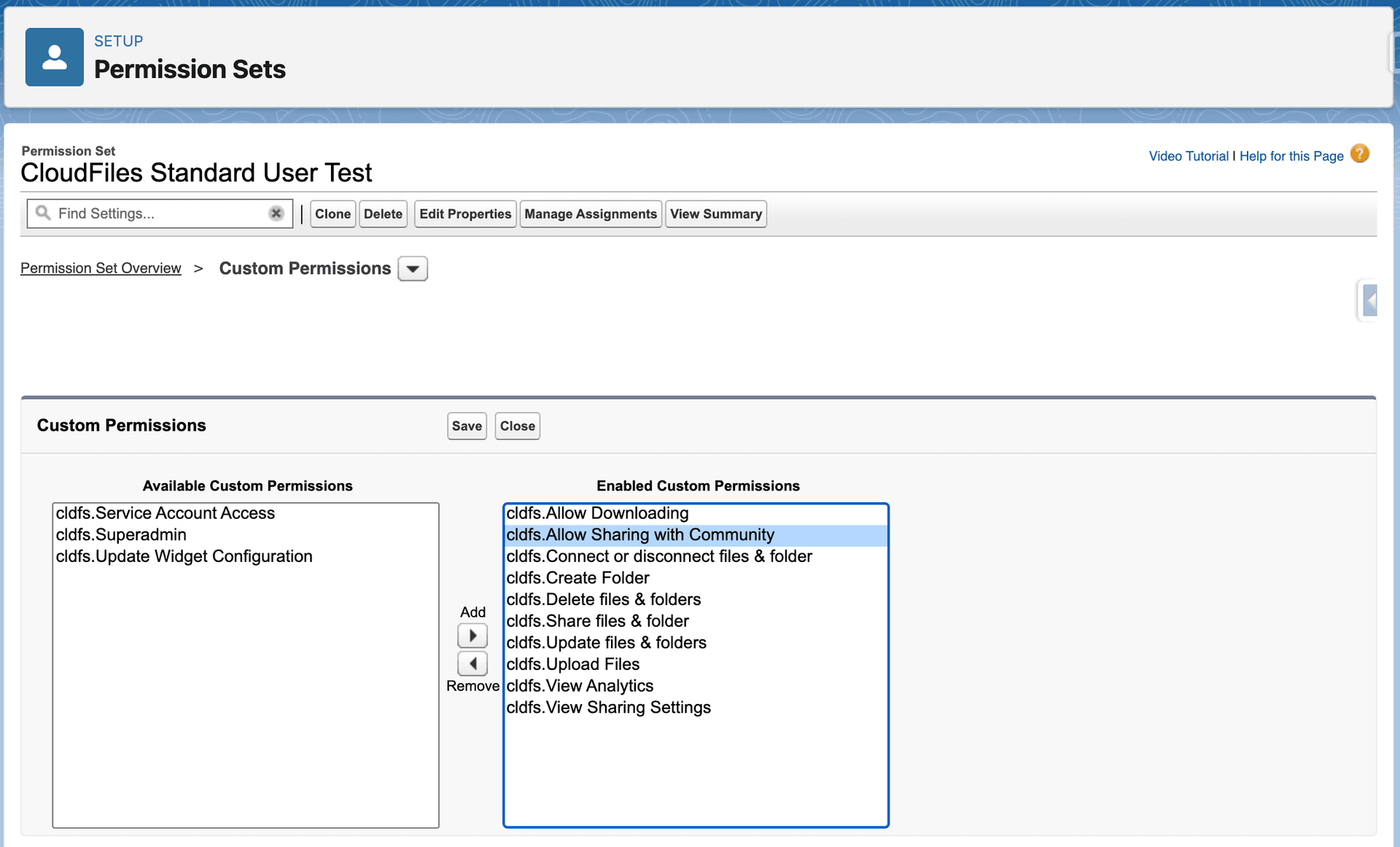Open the Video Tutorial link

click(1188, 156)
